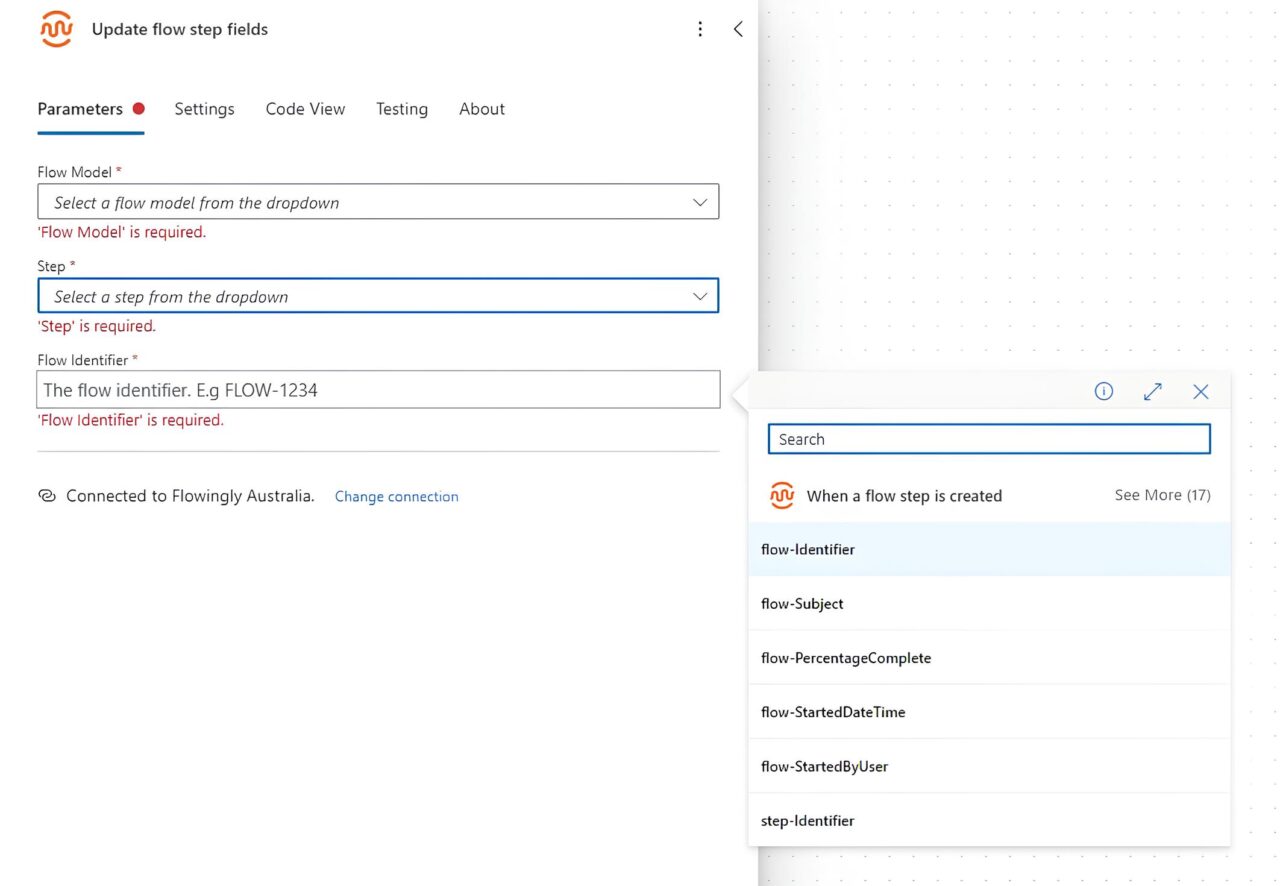Image resolution: width=1280 pixels, height=886 pixels.
Task: Open the Flow Model dropdown
Action: (378, 202)
